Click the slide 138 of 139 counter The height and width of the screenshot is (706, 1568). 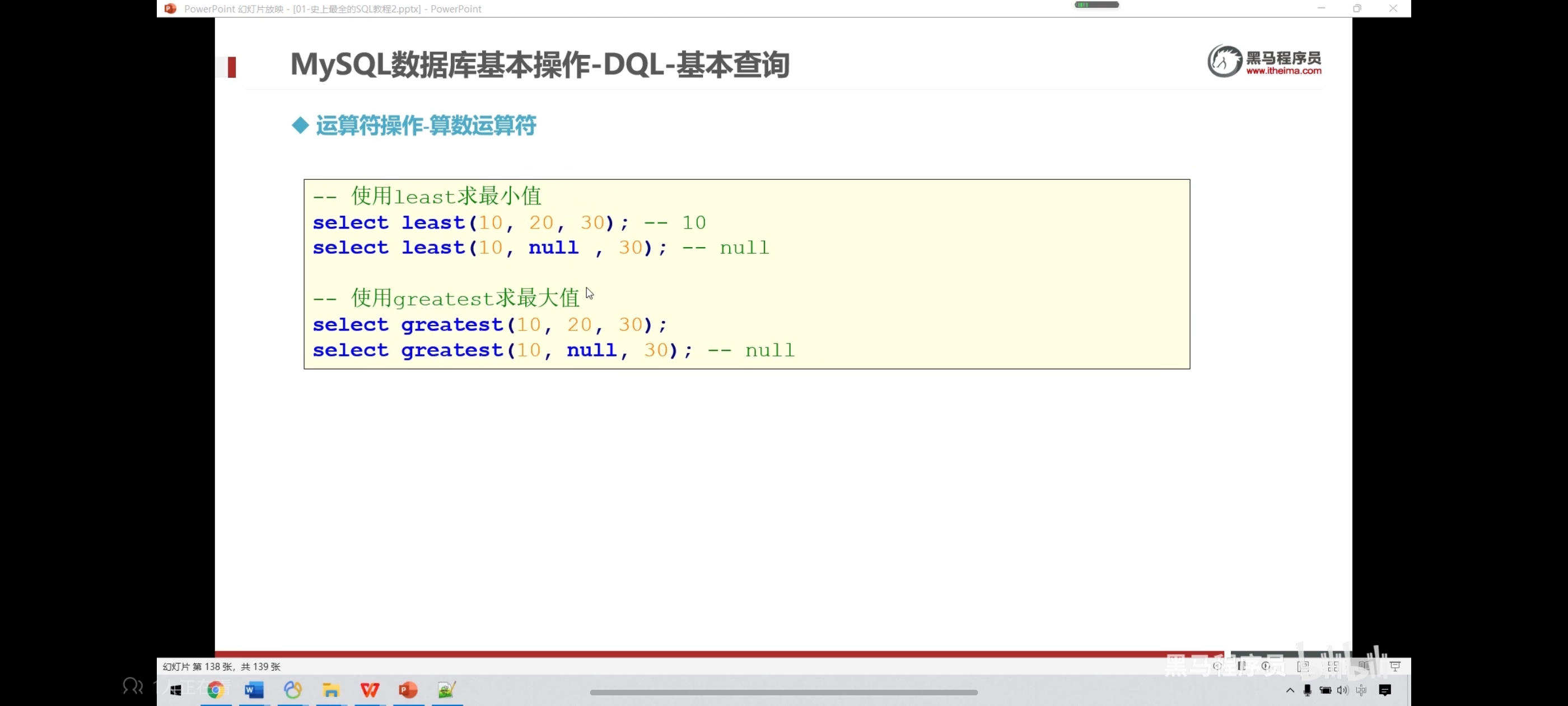click(222, 666)
